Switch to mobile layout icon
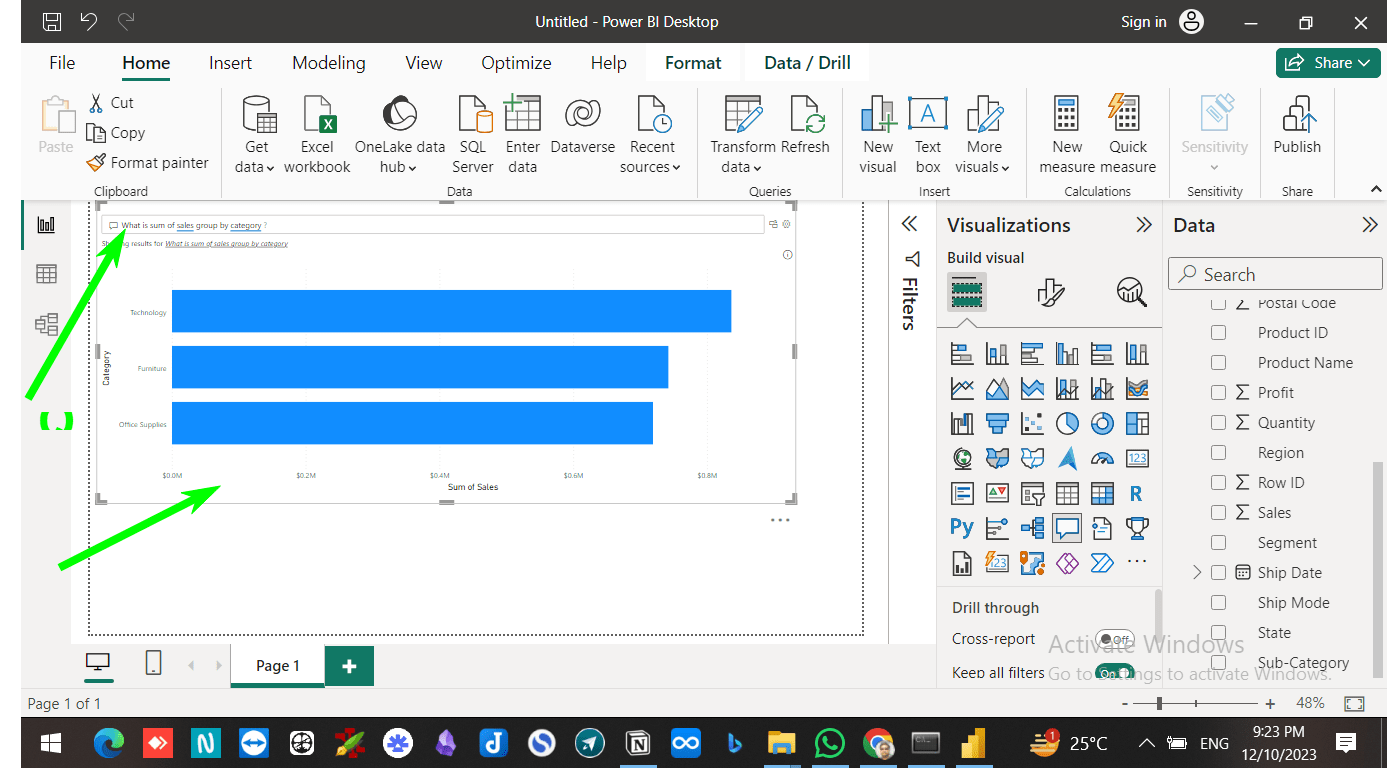Screen dimensions: 1387x768 click(153, 663)
